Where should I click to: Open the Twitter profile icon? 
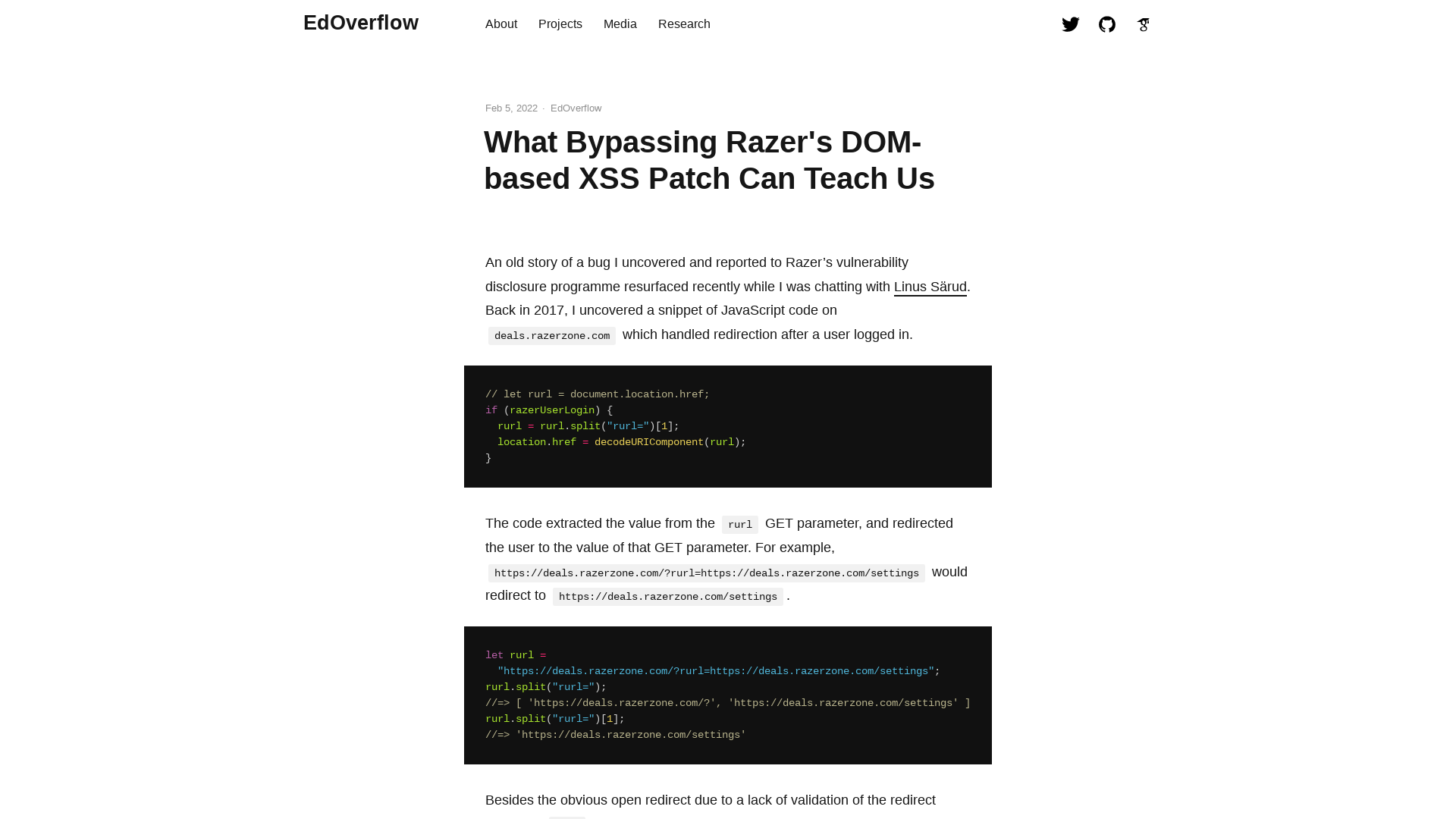point(1070,24)
